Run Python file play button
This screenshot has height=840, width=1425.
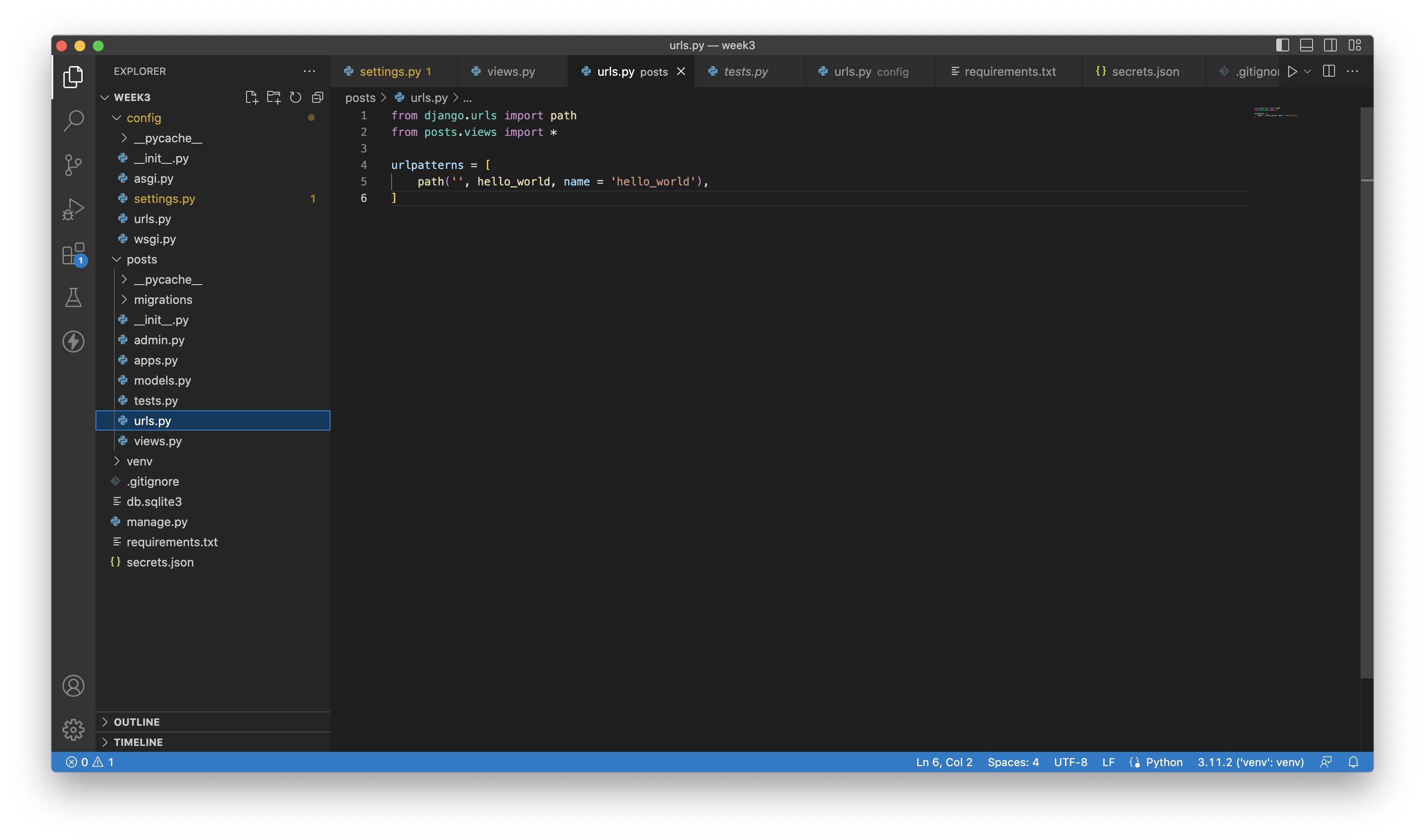[1292, 71]
